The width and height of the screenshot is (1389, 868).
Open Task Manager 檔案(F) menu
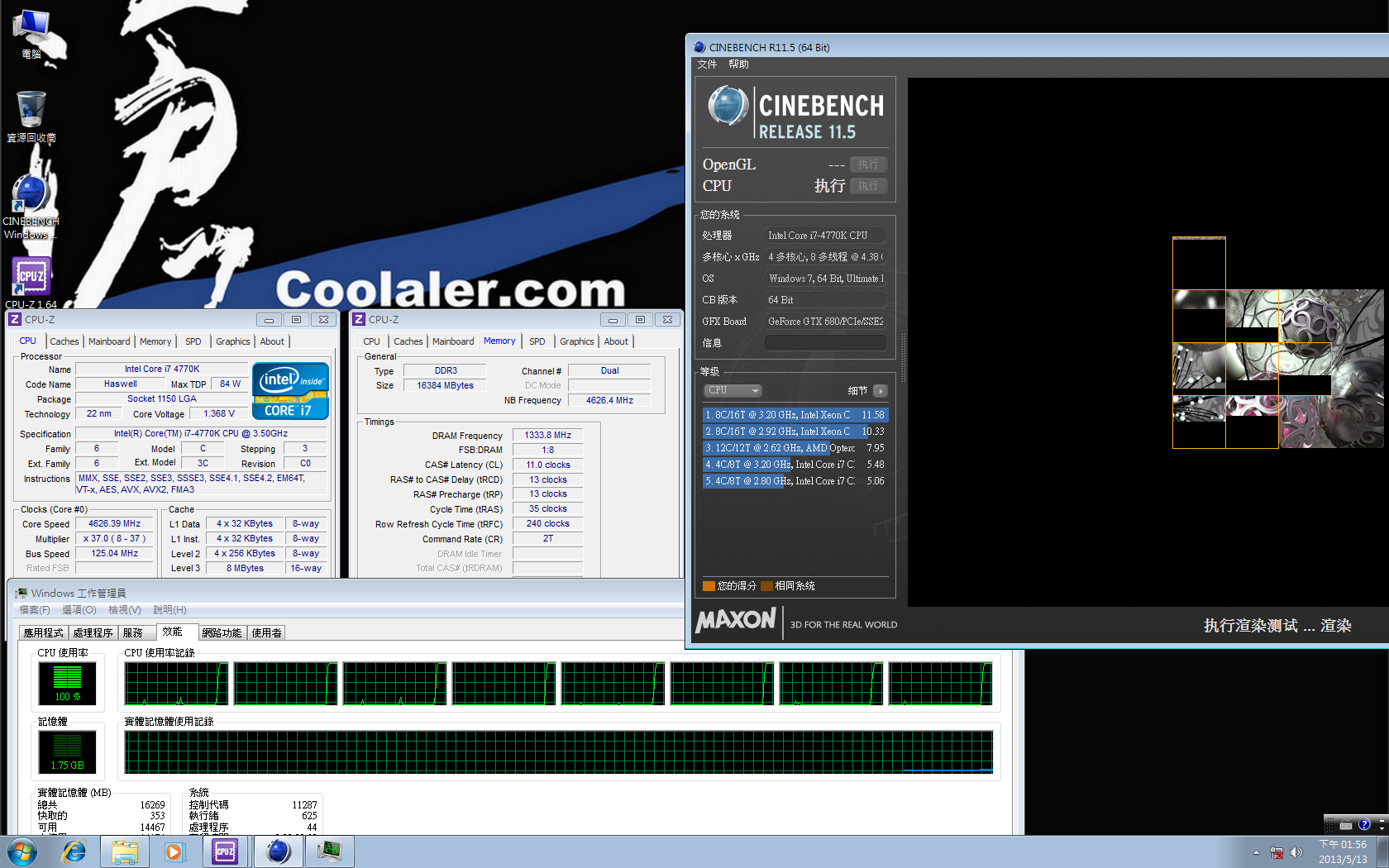tap(35, 610)
